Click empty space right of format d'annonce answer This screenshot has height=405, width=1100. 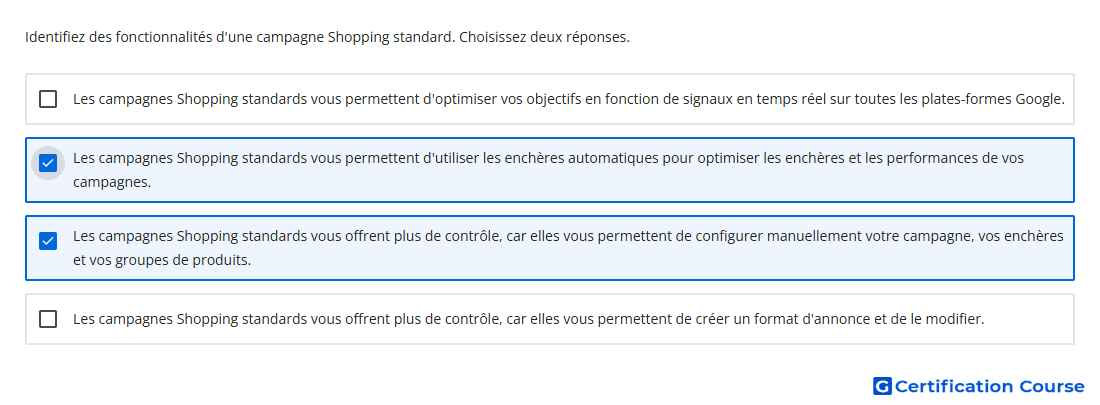coord(1028,319)
